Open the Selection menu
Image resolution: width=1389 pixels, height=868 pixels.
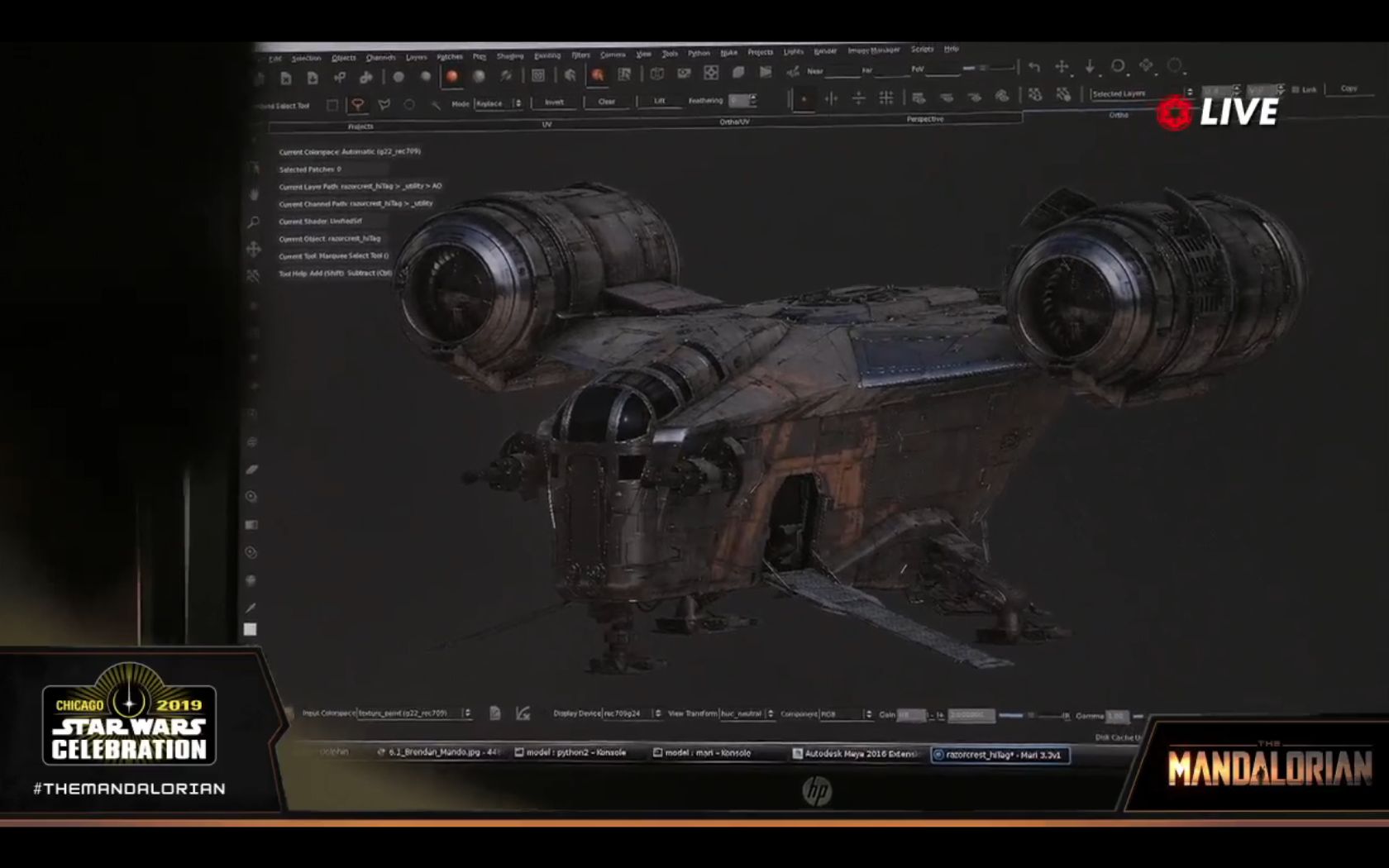306,59
